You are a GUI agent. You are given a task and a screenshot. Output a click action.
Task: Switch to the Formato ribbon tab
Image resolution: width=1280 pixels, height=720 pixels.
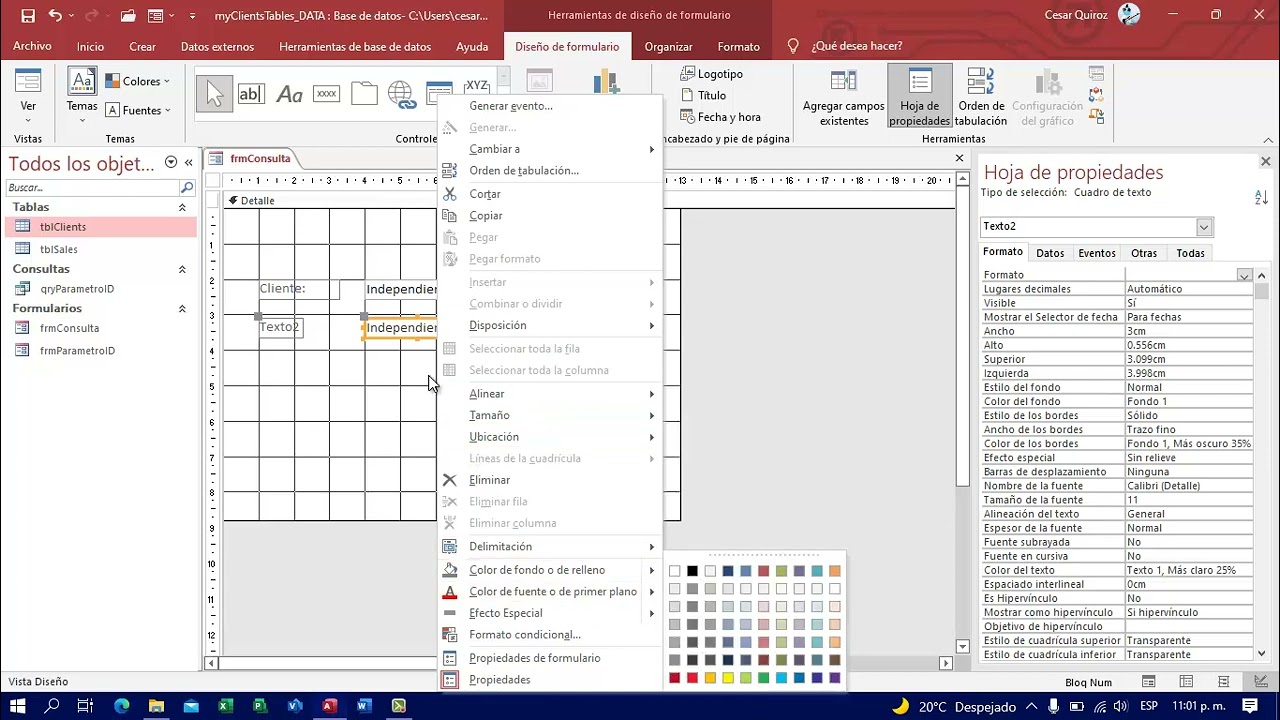point(738,46)
